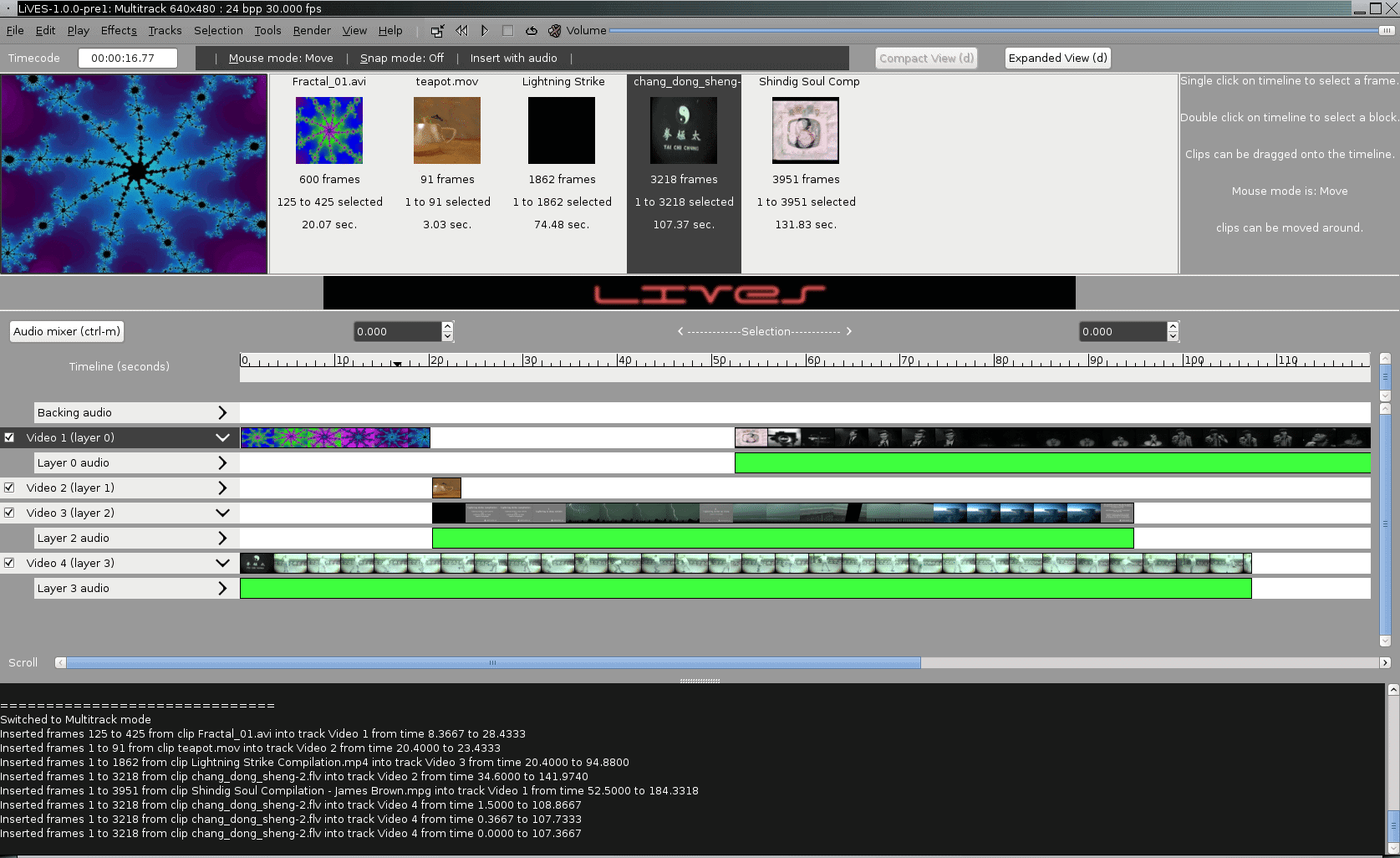1400x858 pixels.
Task: Select the Shindig Soul Comp clip thumbnail
Action: pos(806,130)
